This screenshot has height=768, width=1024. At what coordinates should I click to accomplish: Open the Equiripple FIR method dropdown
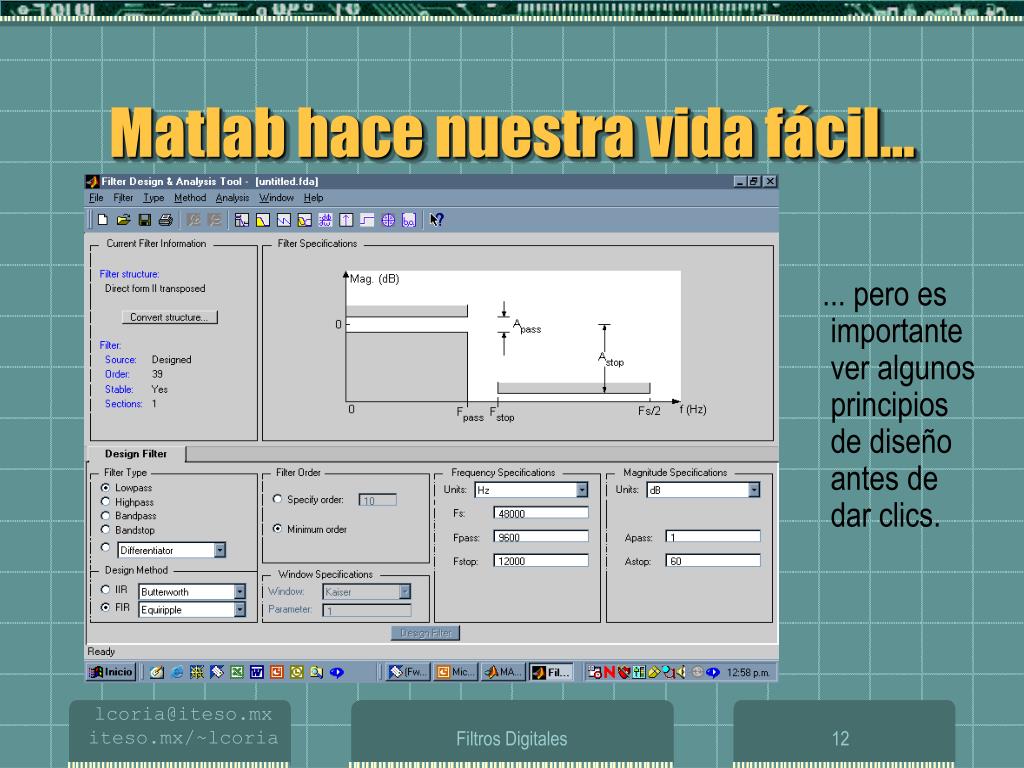pos(240,609)
